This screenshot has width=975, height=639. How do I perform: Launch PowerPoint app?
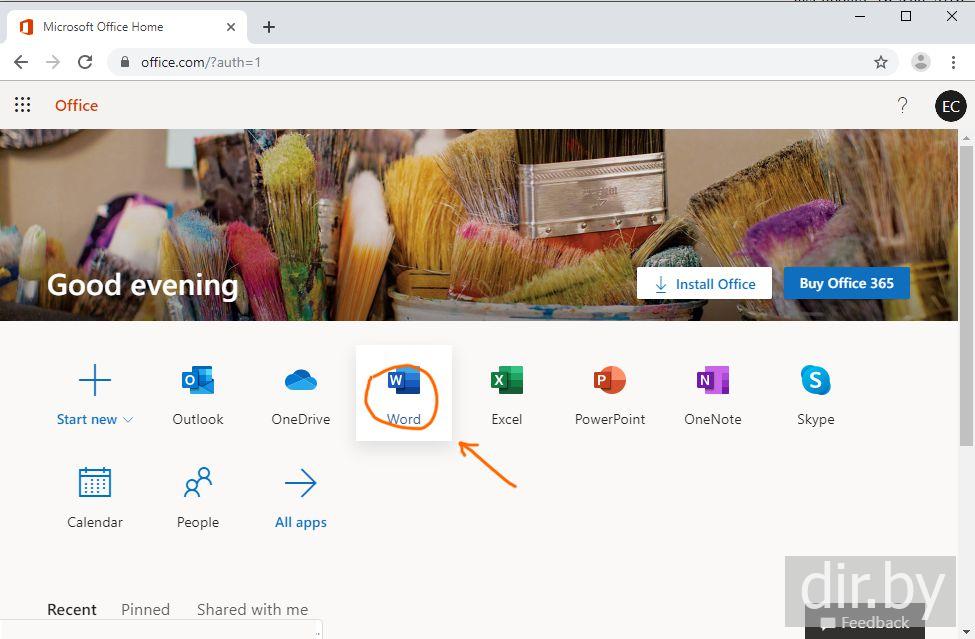[x=610, y=395]
